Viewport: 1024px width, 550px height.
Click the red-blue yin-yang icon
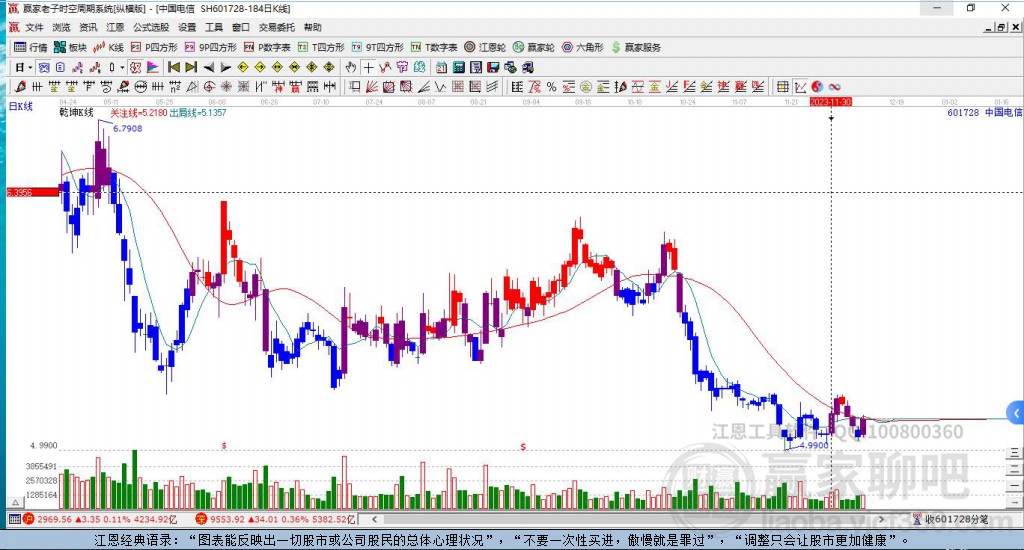coord(817,87)
